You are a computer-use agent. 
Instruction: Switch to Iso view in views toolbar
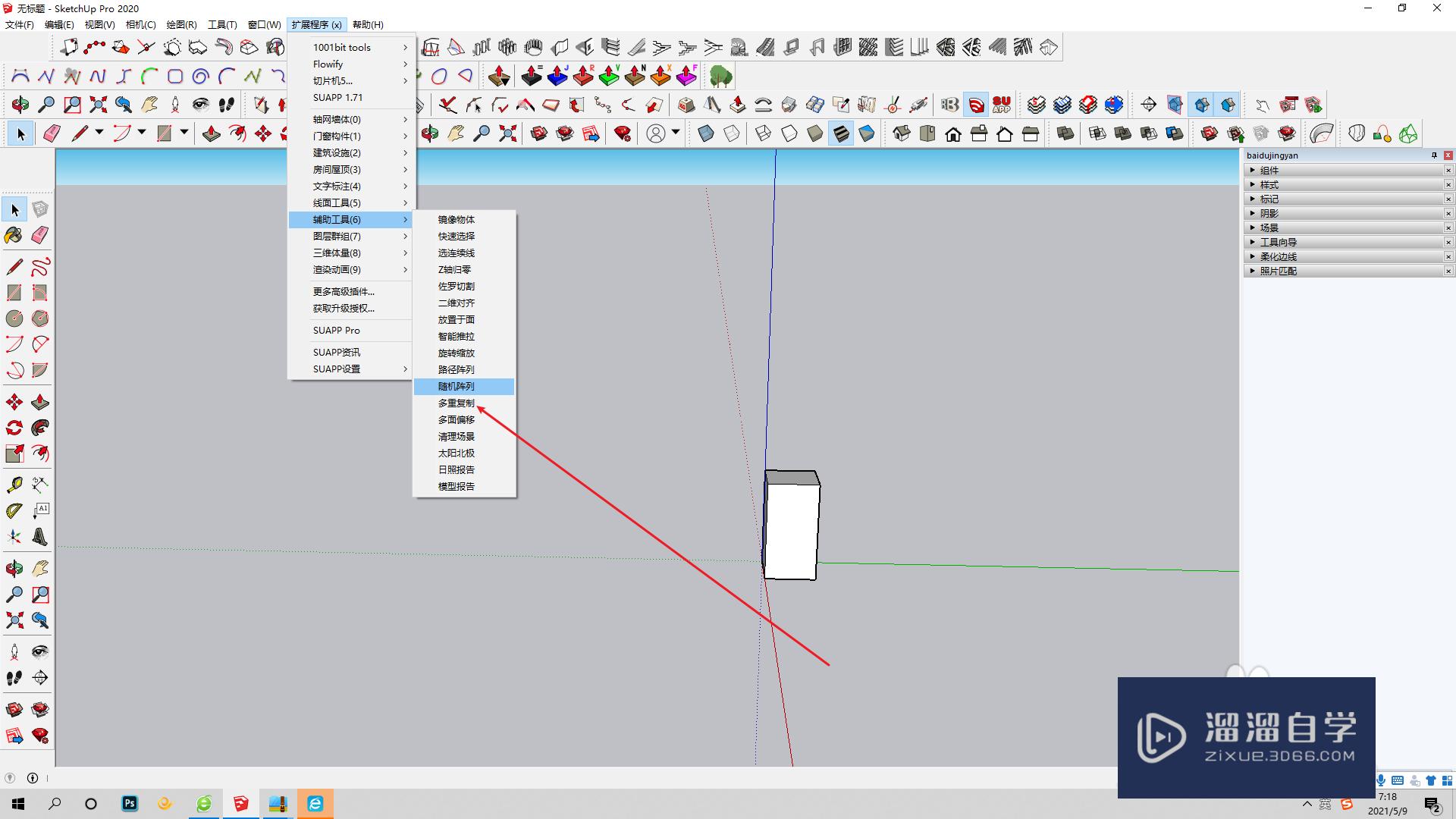[902, 134]
